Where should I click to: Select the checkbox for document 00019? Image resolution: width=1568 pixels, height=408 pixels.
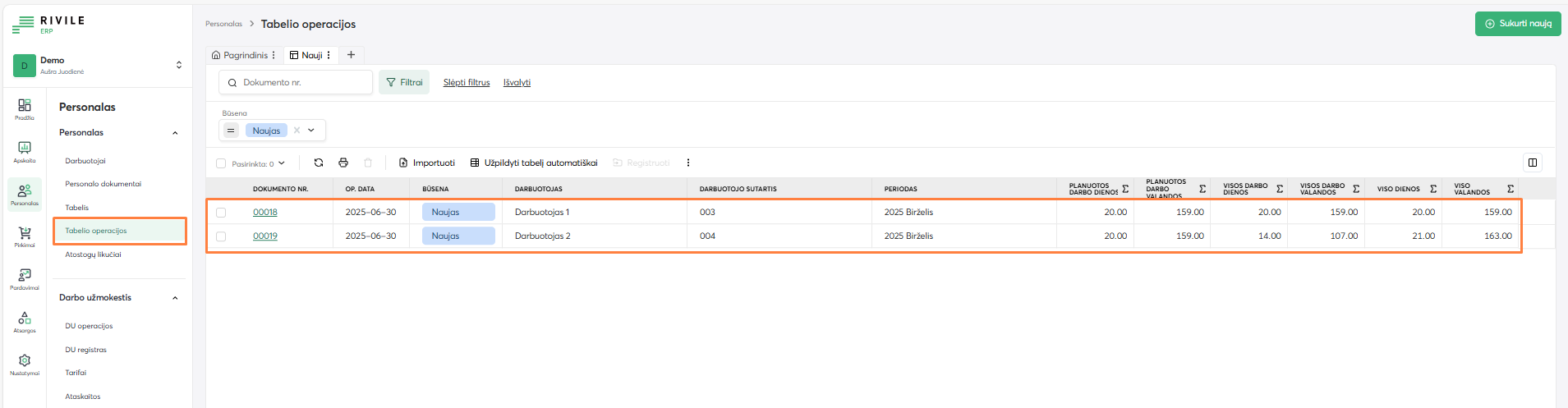click(x=221, y=236)
